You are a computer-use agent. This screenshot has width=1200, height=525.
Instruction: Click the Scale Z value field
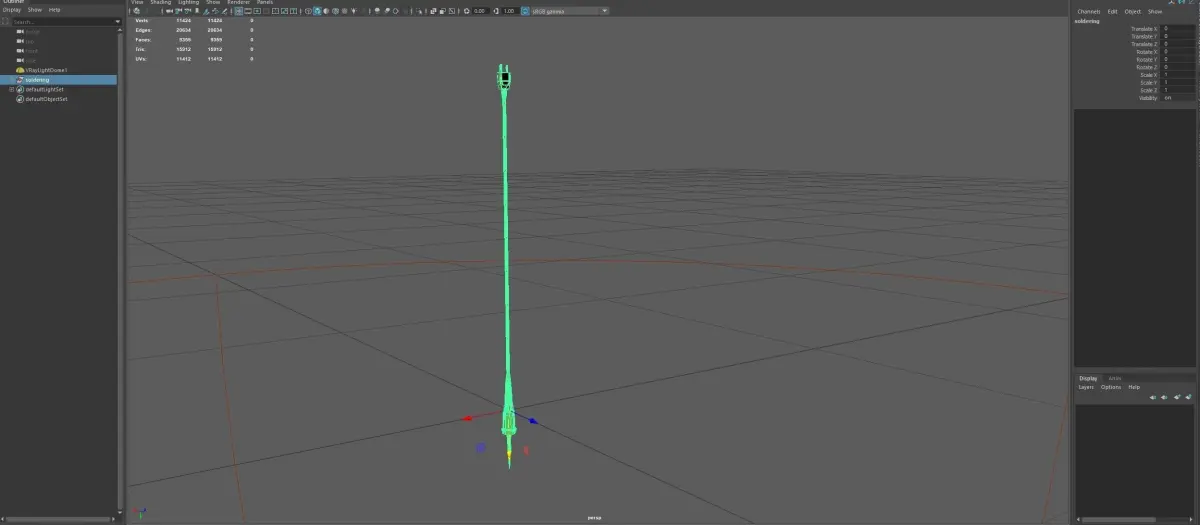[x=1177, y=90]
